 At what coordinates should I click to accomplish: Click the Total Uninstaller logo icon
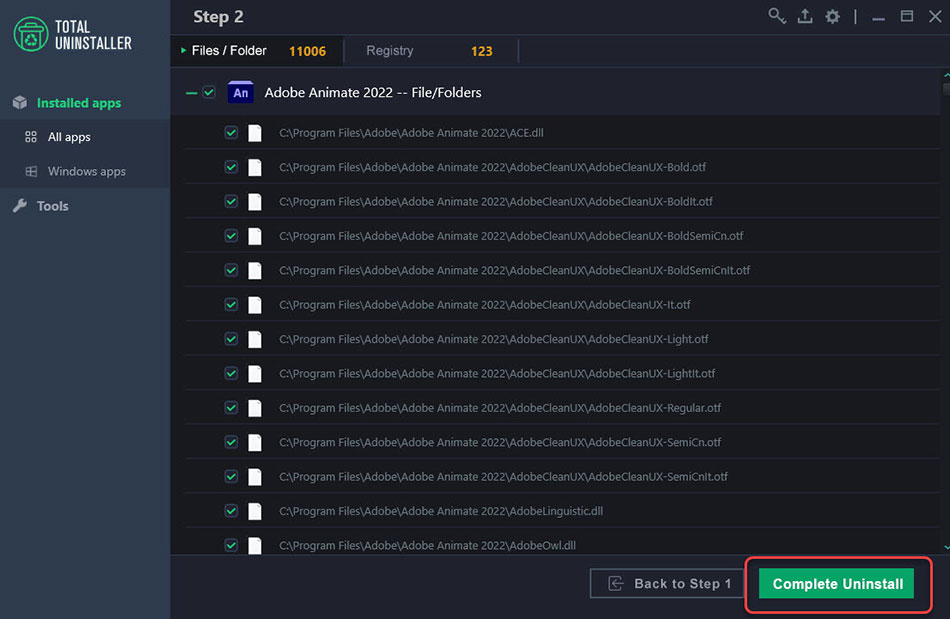pos(30,34)
